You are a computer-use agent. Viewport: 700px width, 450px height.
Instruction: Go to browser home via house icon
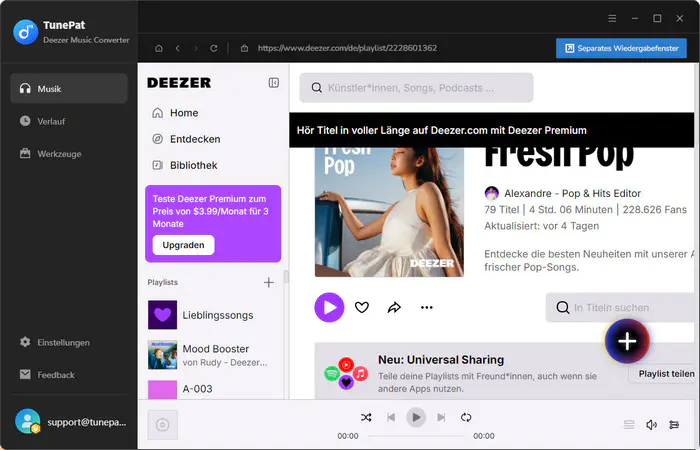158,48
